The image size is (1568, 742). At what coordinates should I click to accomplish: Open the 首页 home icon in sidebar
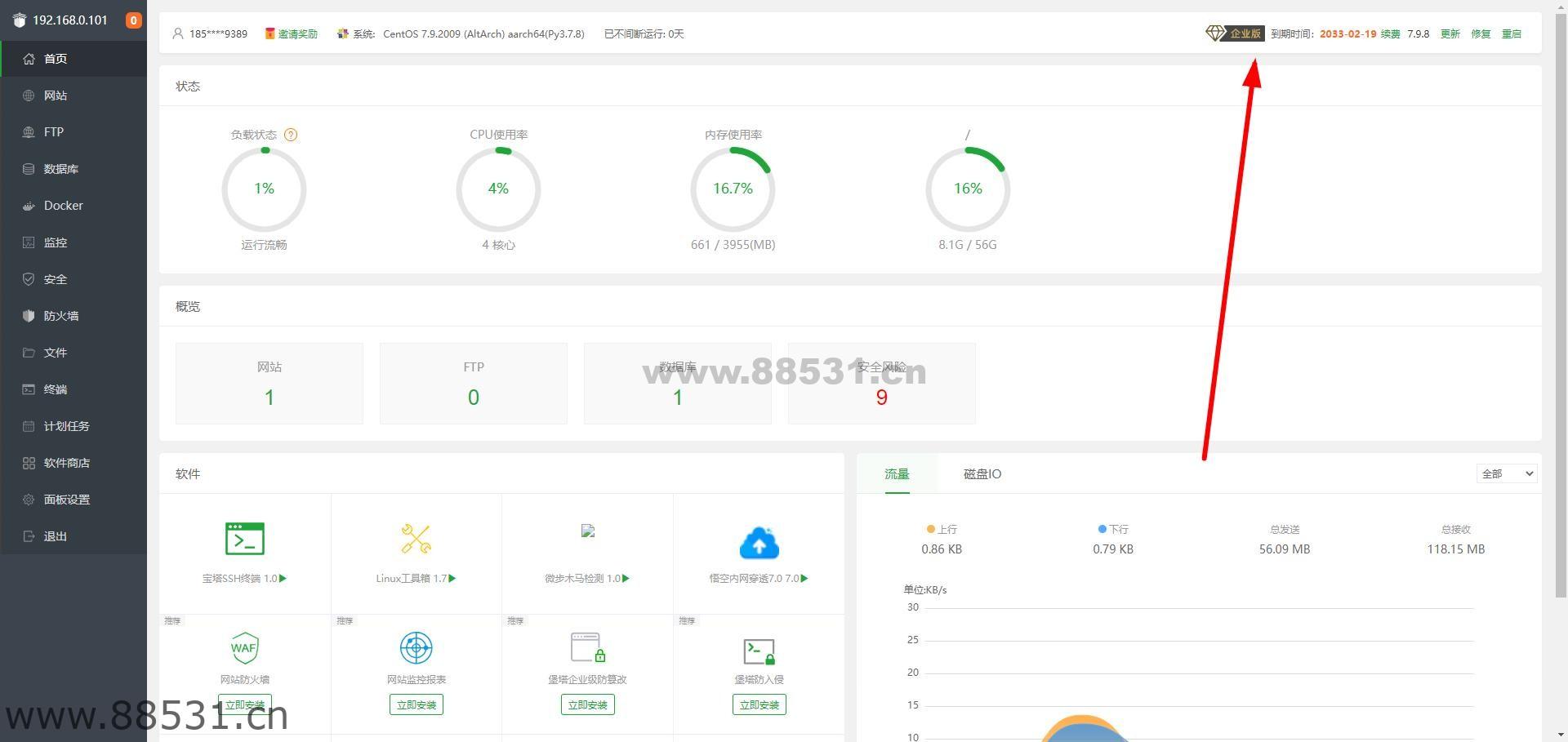[x=29, y=59]
